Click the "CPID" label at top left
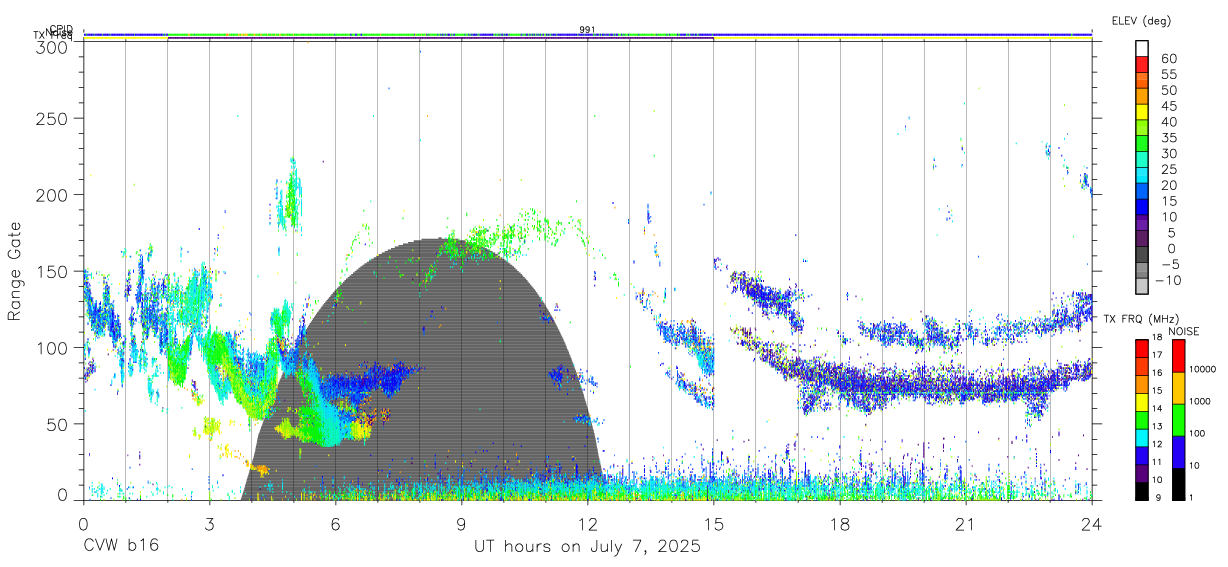 coord(61,29)
